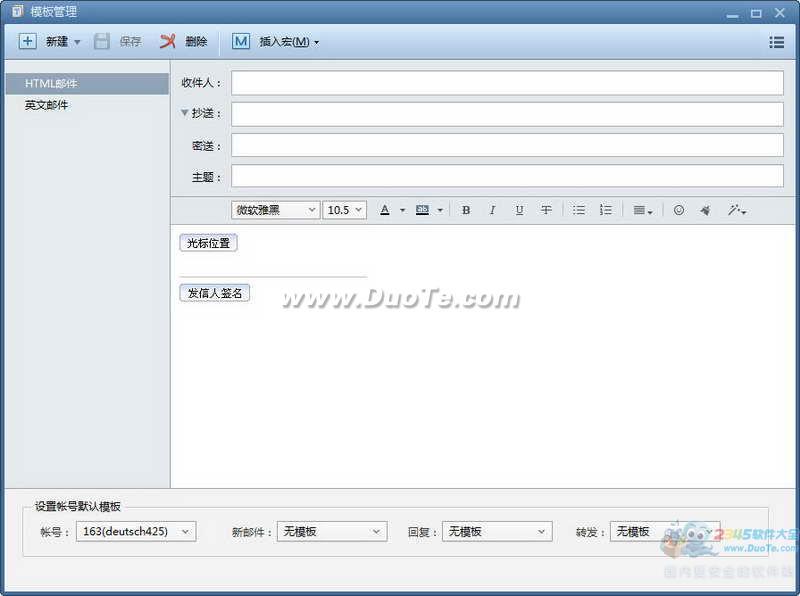Screen dimensions: 800x596
Task: Click the 发信人签名 placeholder button
Action: pos(214,293)
